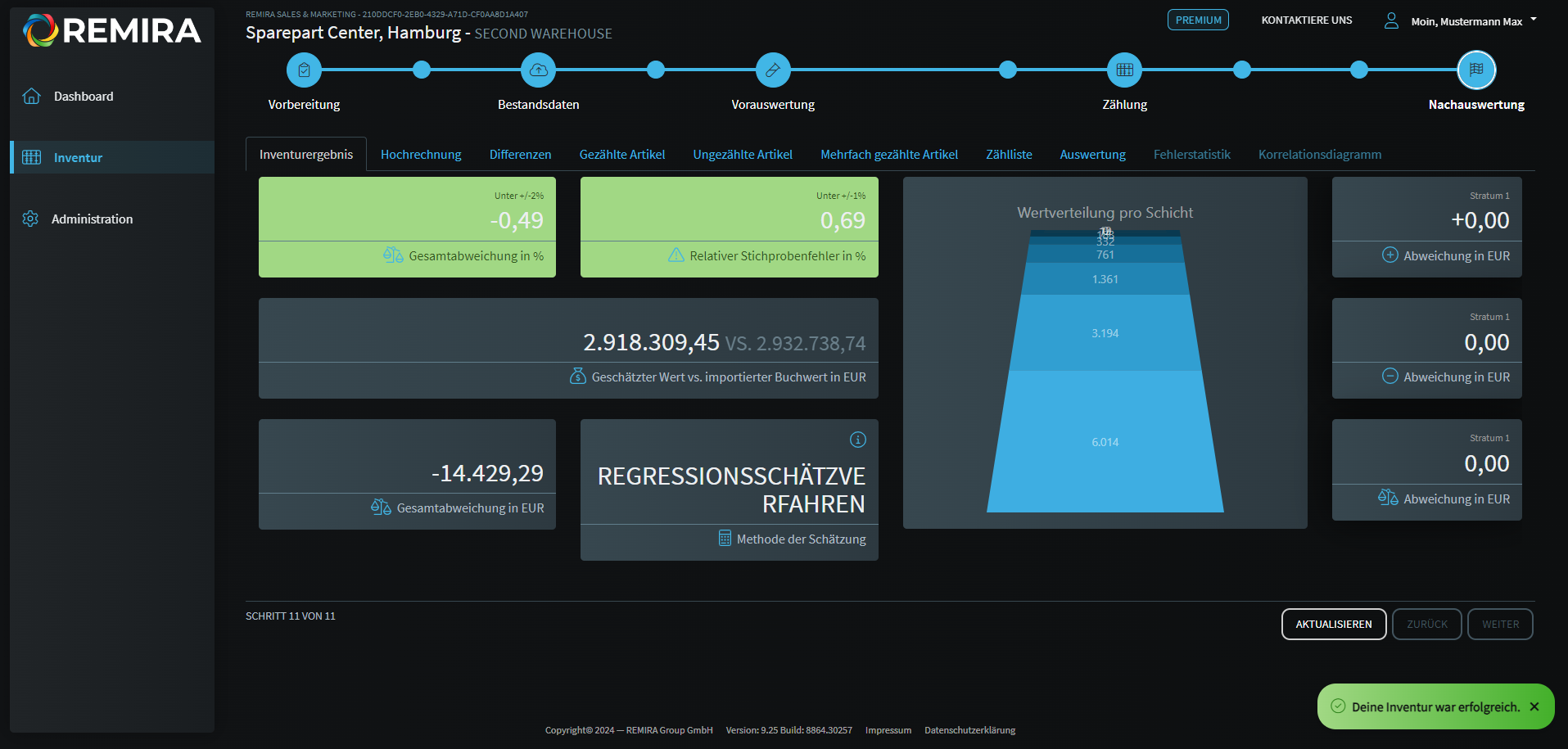1568x749 pixels.
Task: Open the Impressum footer link
Action: 888,730
